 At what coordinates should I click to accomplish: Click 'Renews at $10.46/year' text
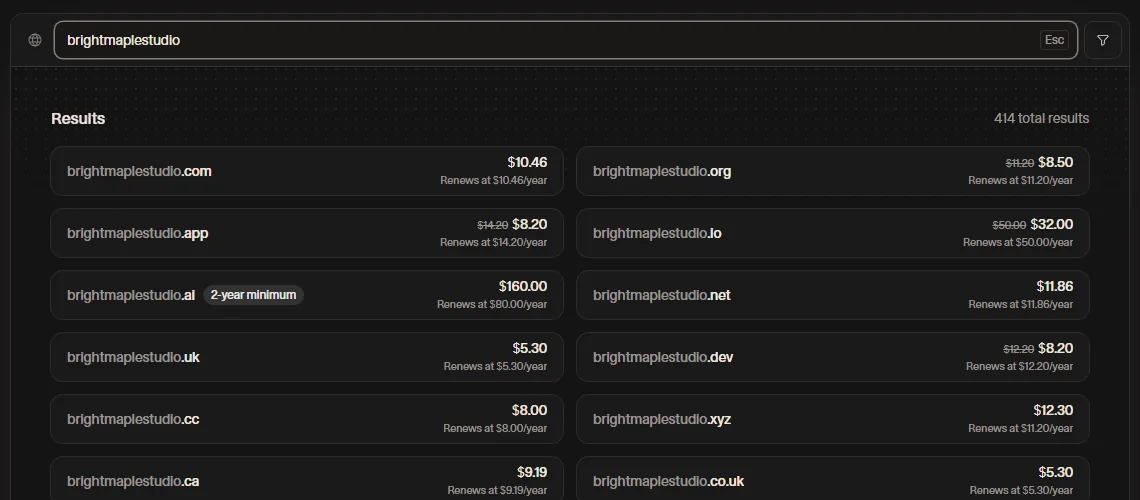coord(494,180)
